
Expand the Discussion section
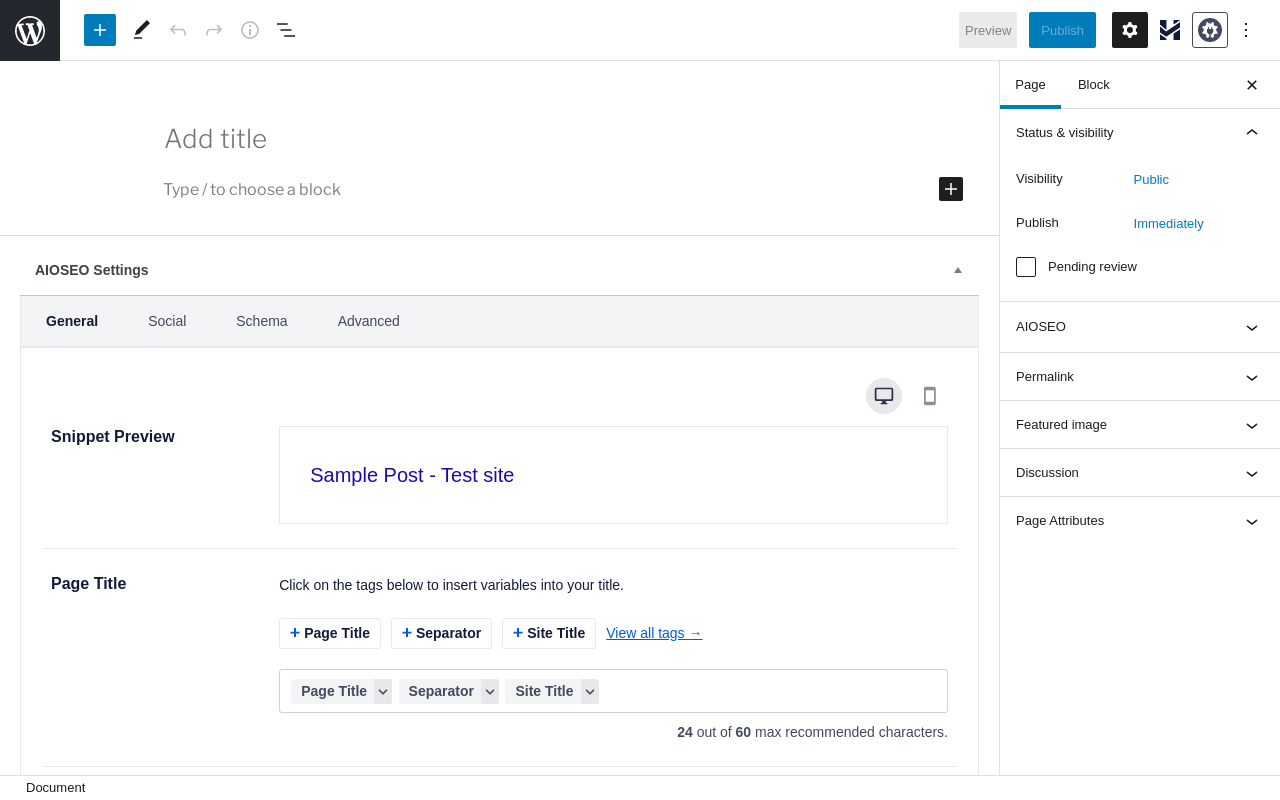coord(1140,473)
